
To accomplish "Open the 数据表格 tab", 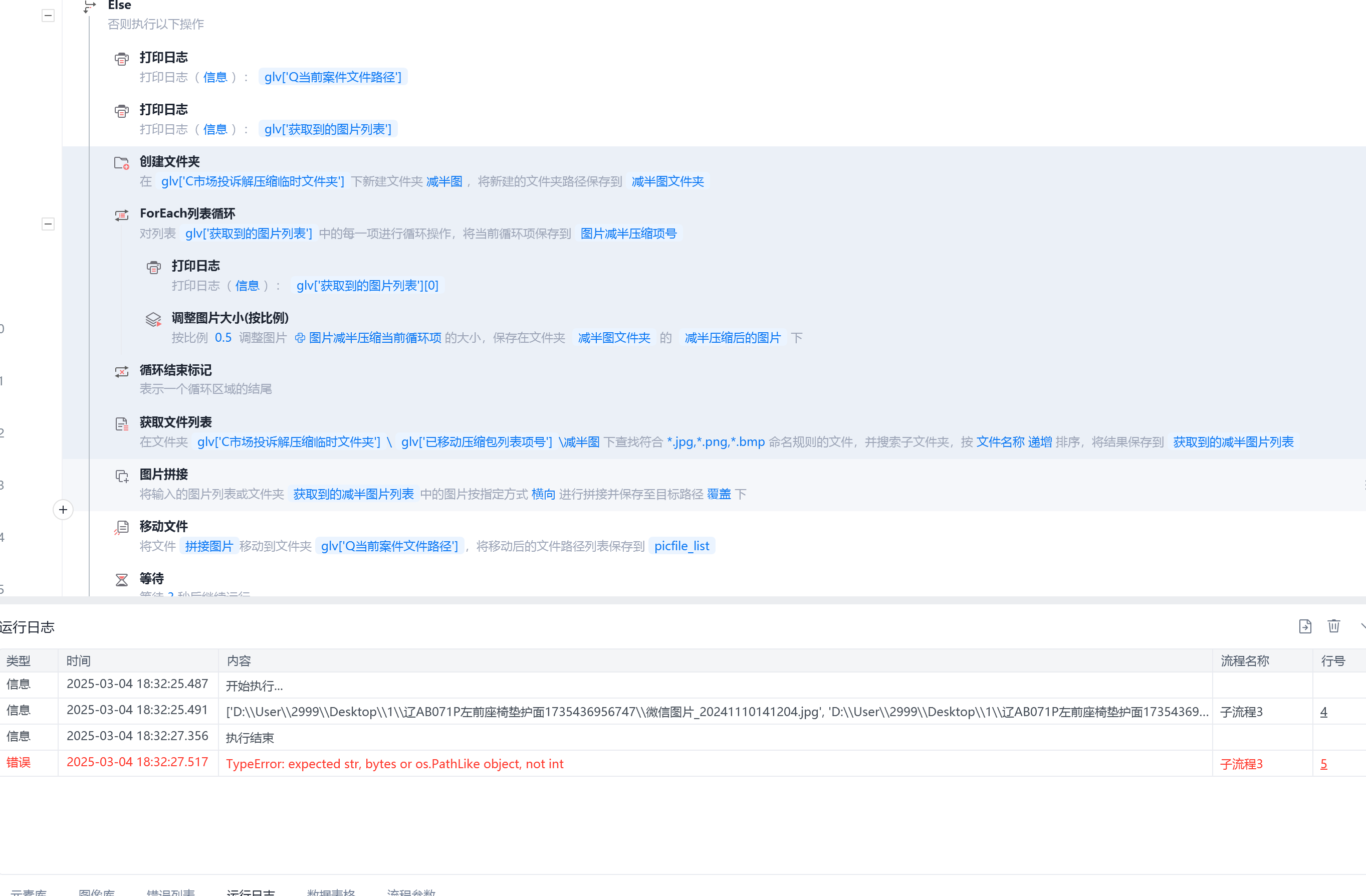I will [x=331, y=892].
